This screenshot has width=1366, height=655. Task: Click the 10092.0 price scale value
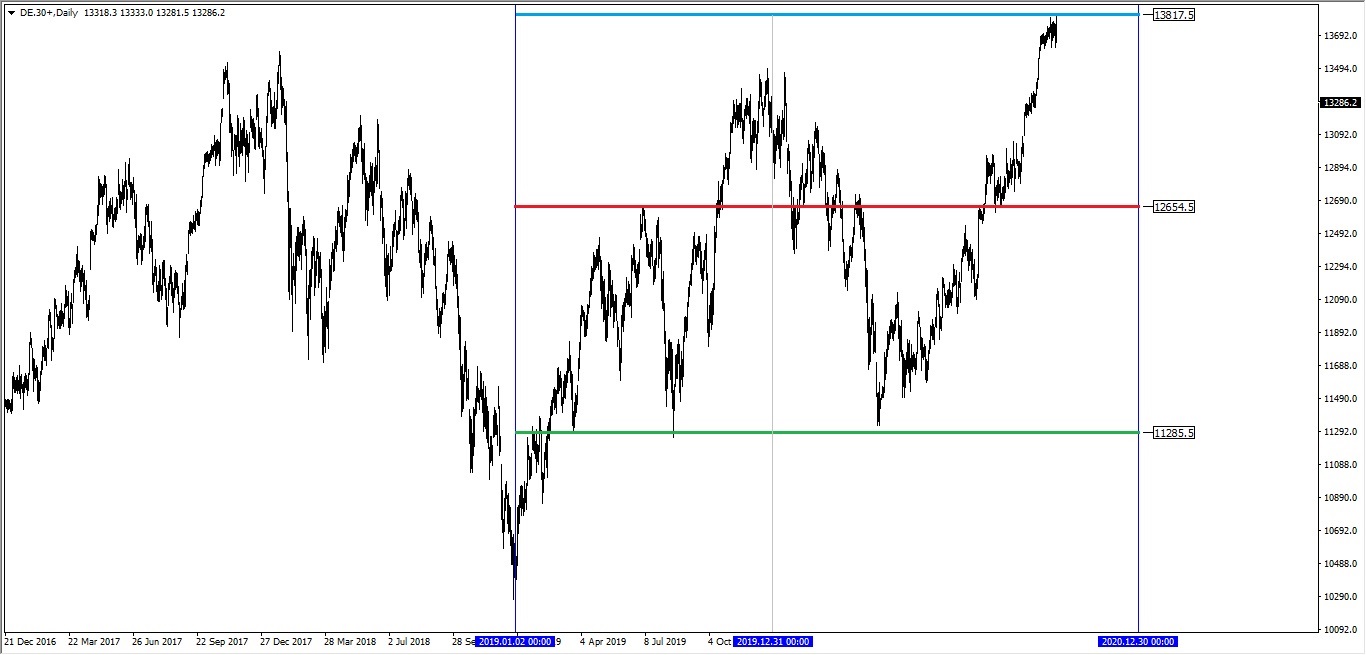point(1340,630)
